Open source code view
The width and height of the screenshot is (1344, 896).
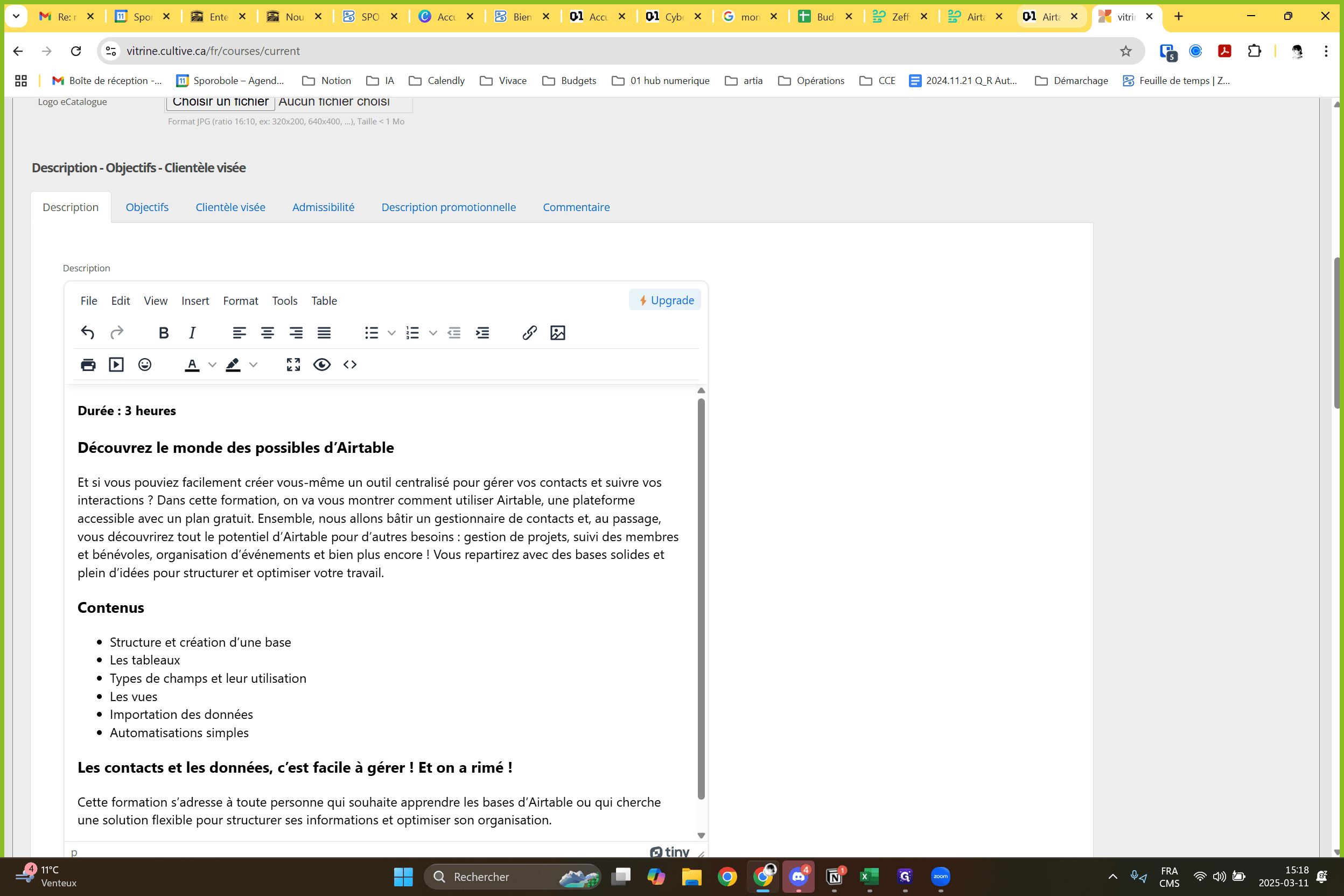point(349,365)
